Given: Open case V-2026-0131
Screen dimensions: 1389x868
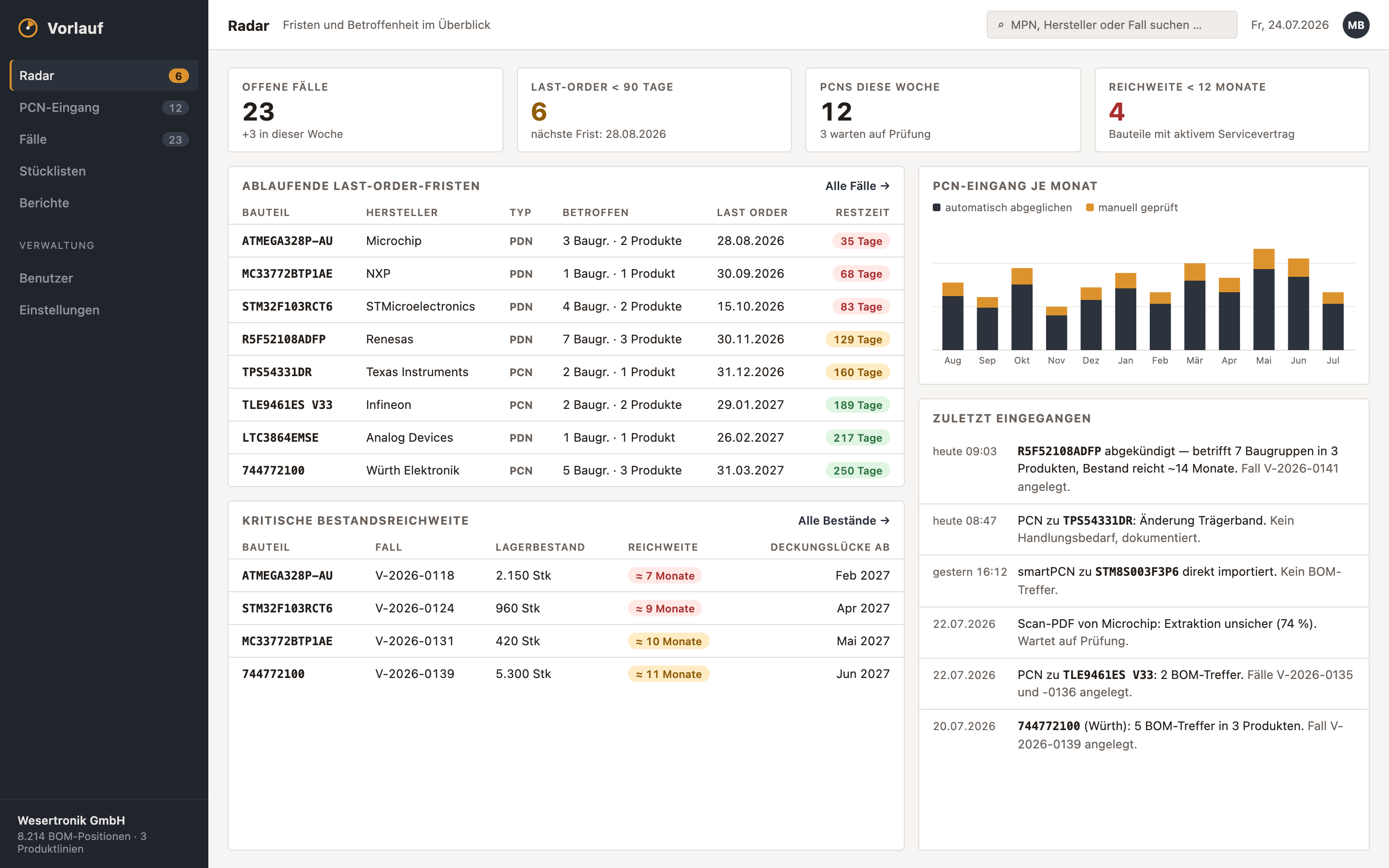Looking at the screenshot, I should (x=414, y=641).
